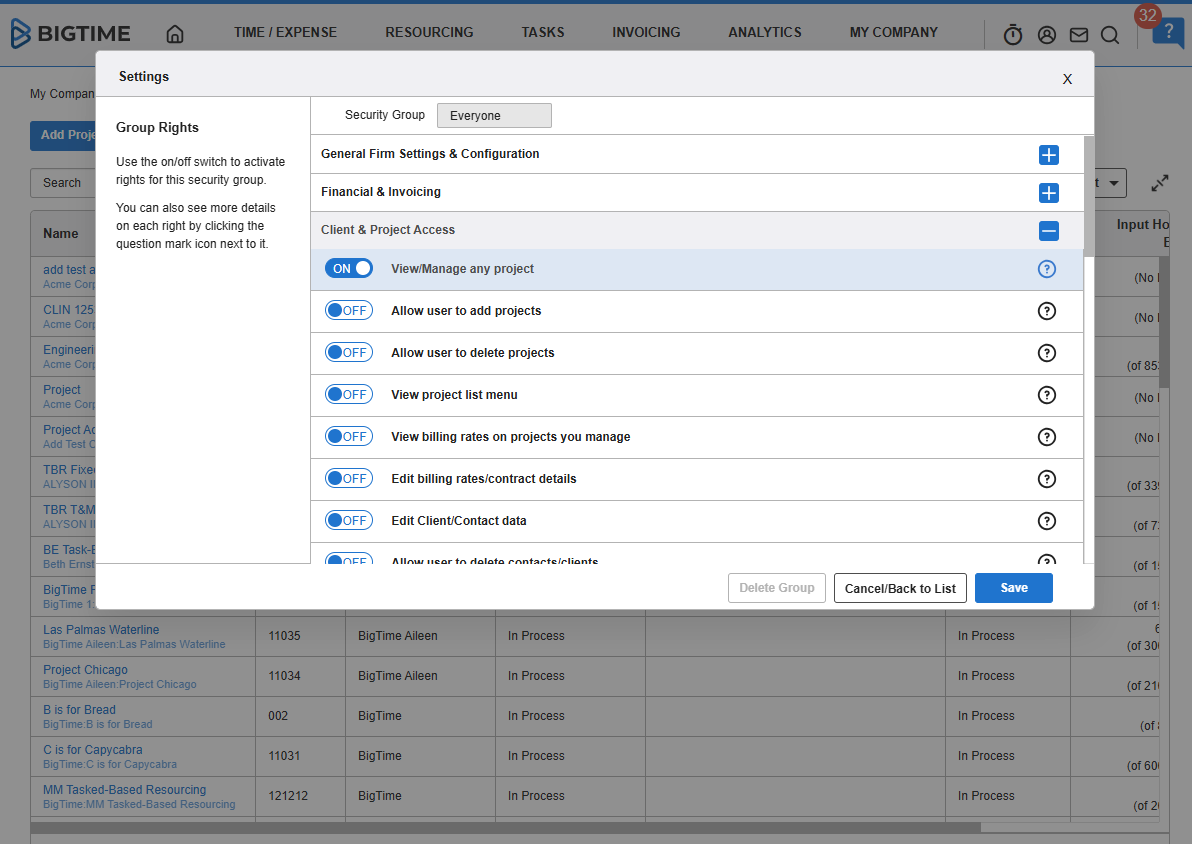Open the dropdown arrow beside the expand icon

[x=1114, y=183]
